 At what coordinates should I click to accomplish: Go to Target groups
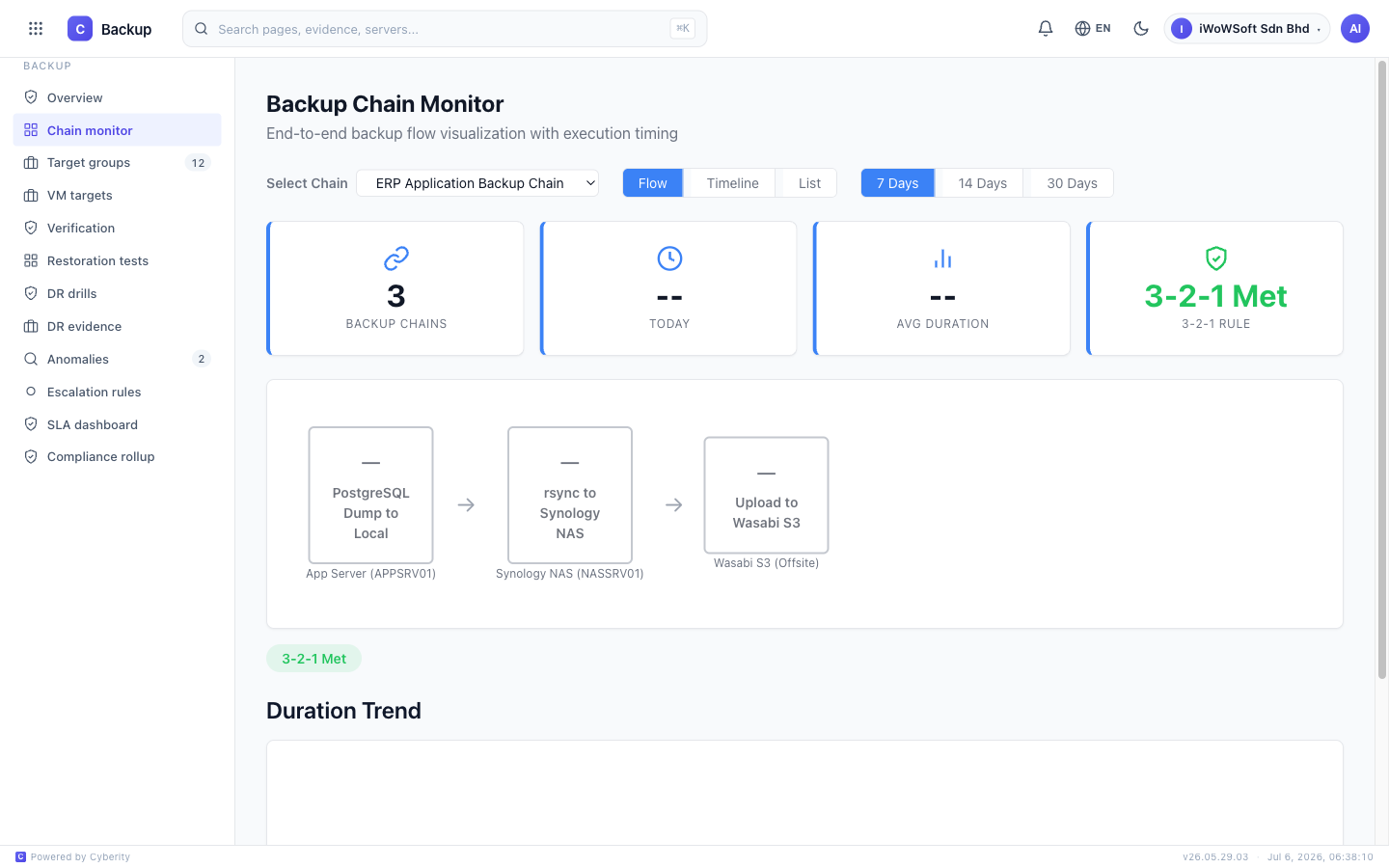point(117,163)
